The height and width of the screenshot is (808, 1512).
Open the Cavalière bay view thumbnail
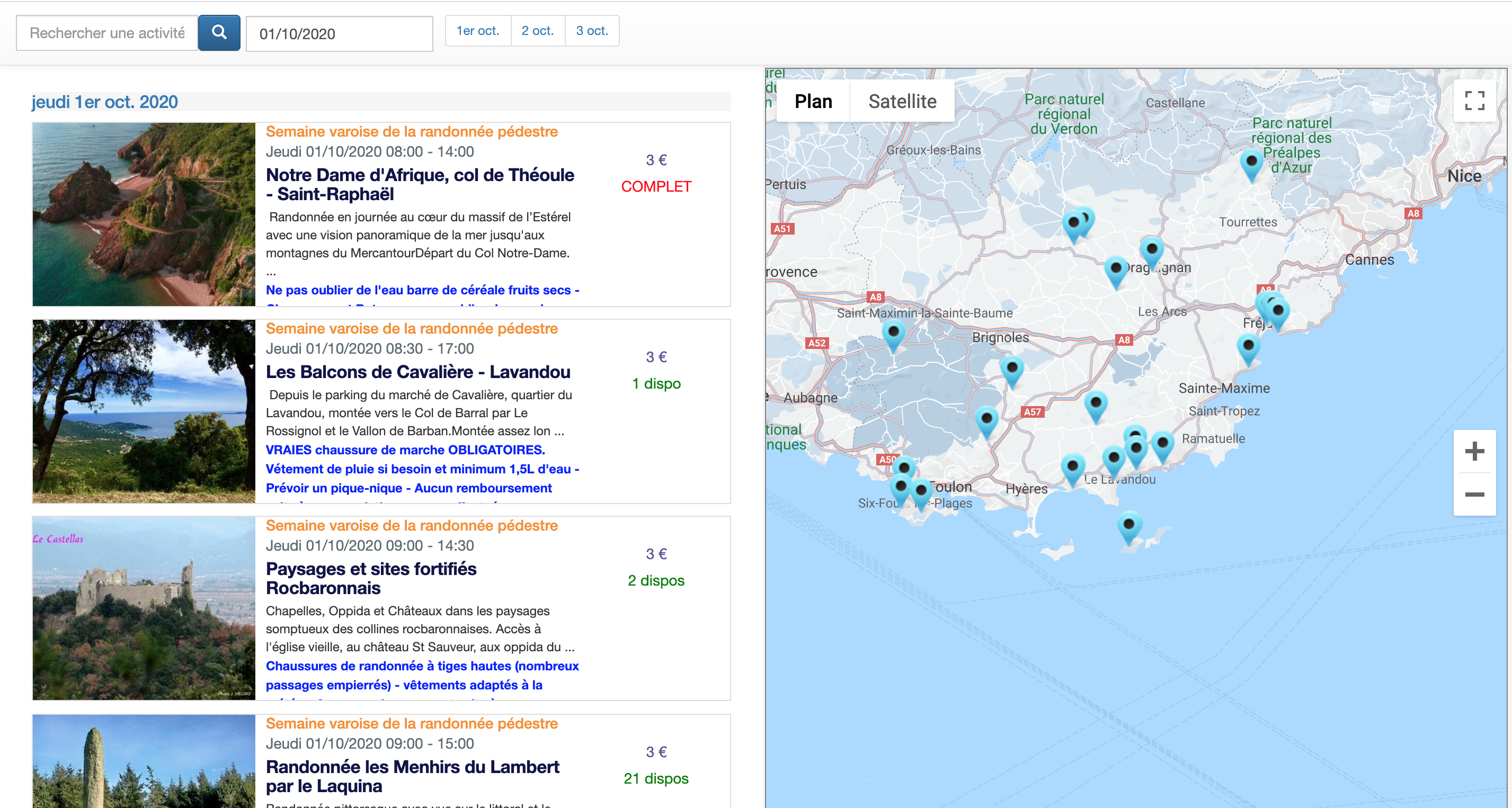tap(144, 411)
